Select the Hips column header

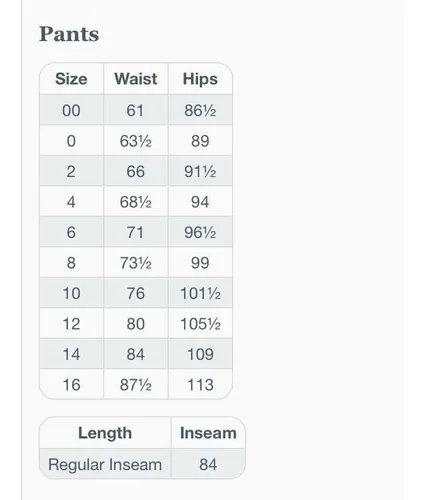coord(200,79)
